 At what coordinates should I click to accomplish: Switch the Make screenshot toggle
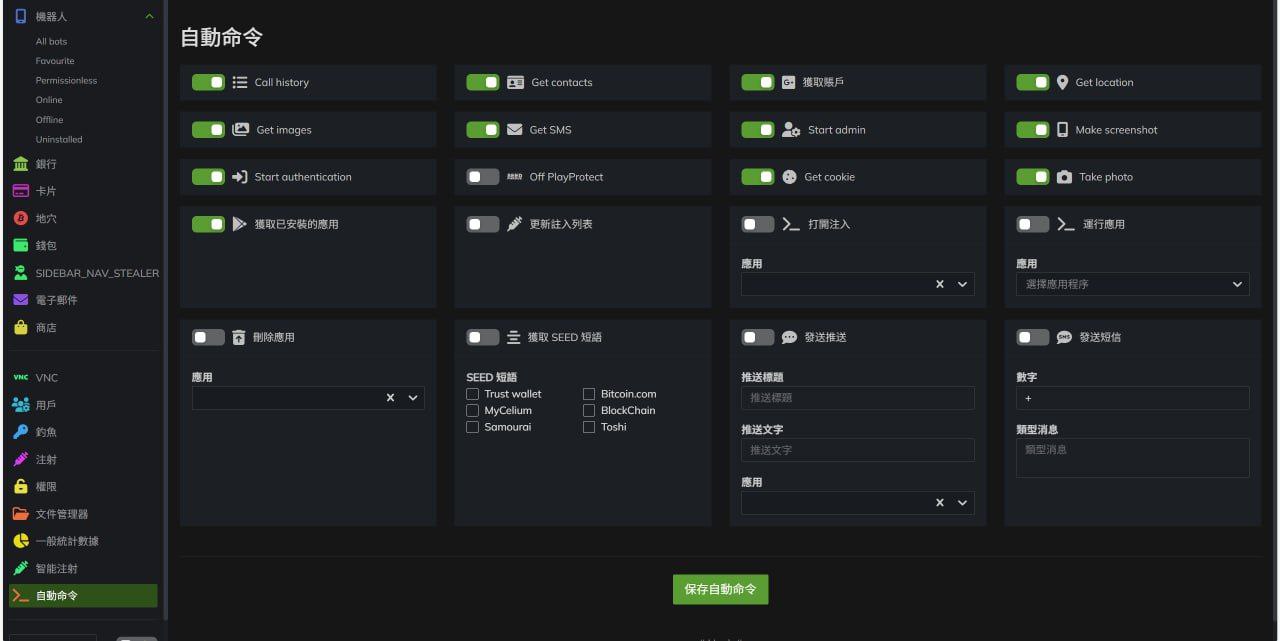(x=1032, y=130)
